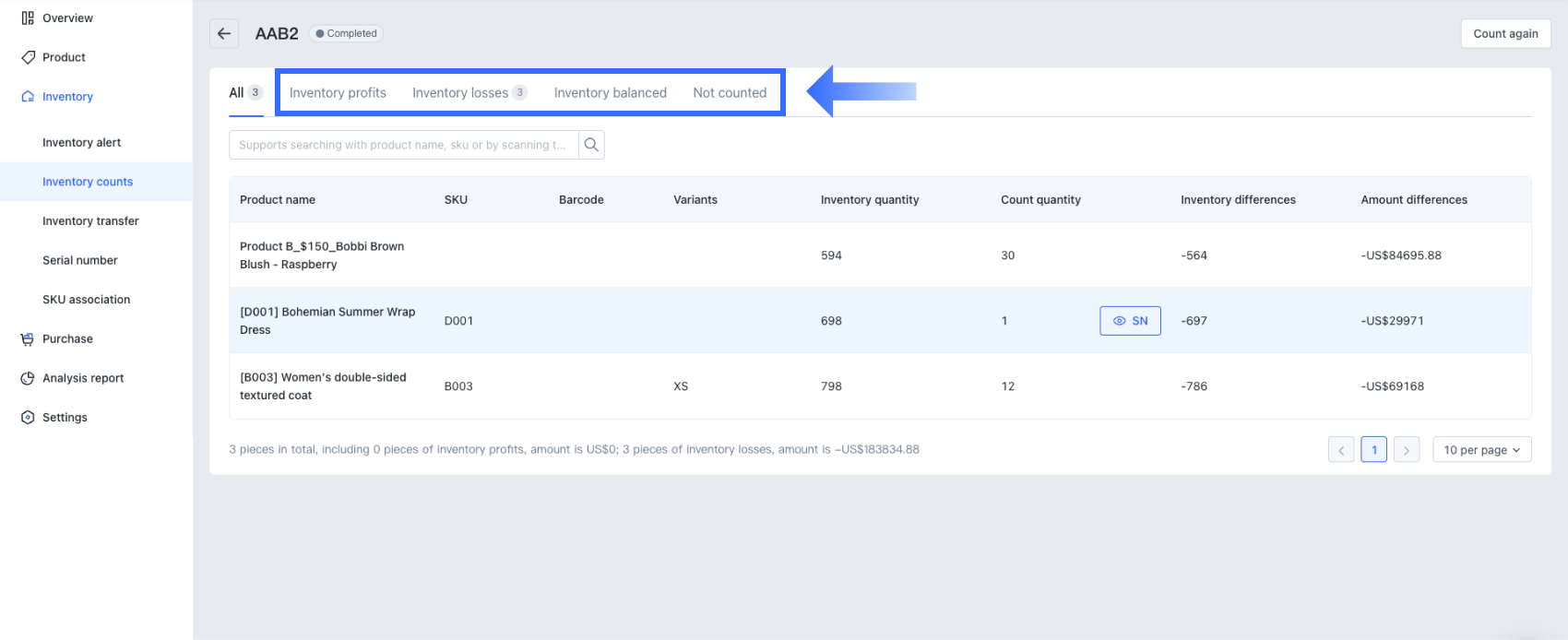This screenshot has height=640, width=1568.
Task: Switch to Inventory profits tab
Action: tap(338, 93)
